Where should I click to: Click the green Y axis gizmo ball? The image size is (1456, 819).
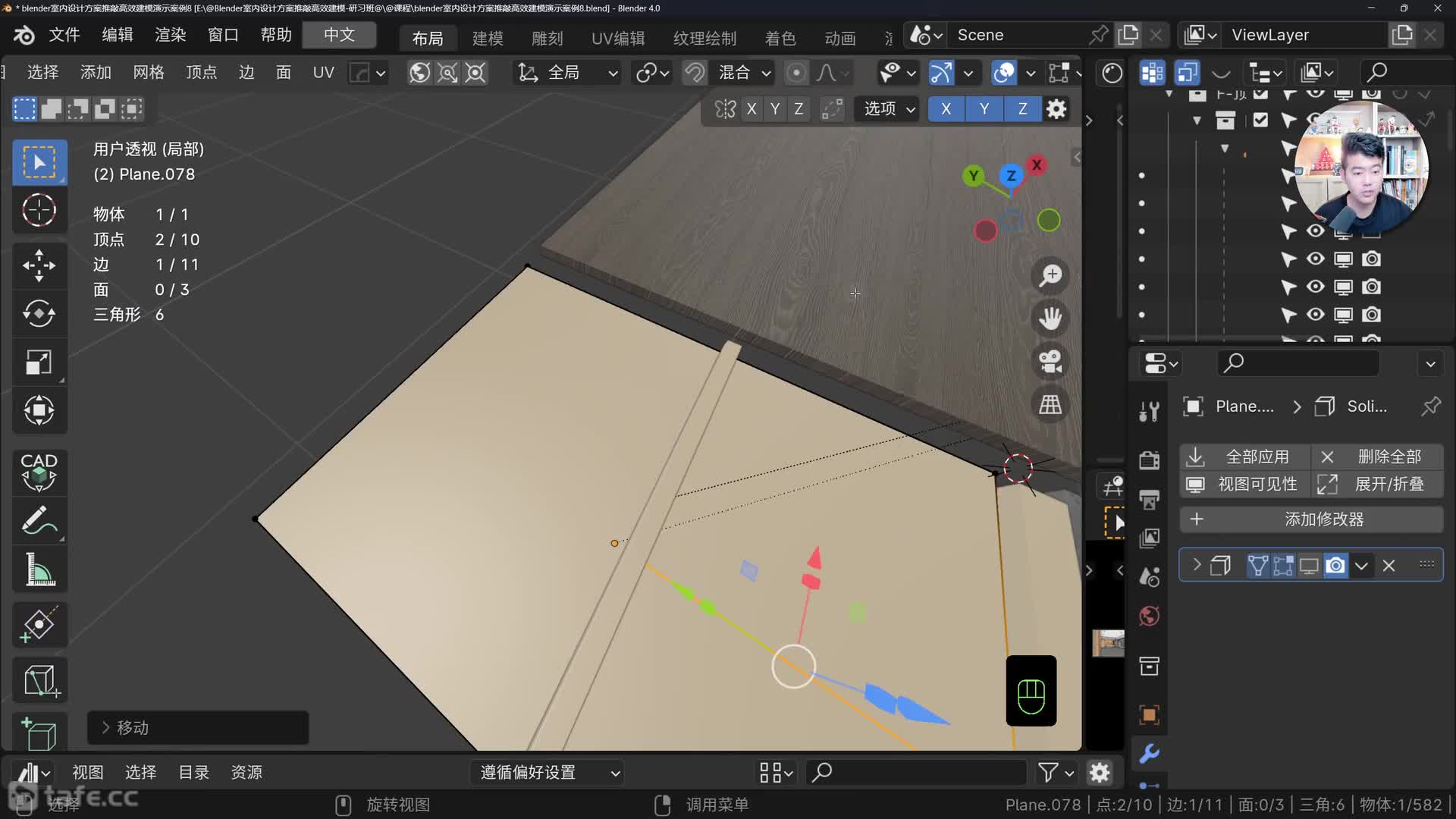(x=973, y=176)
